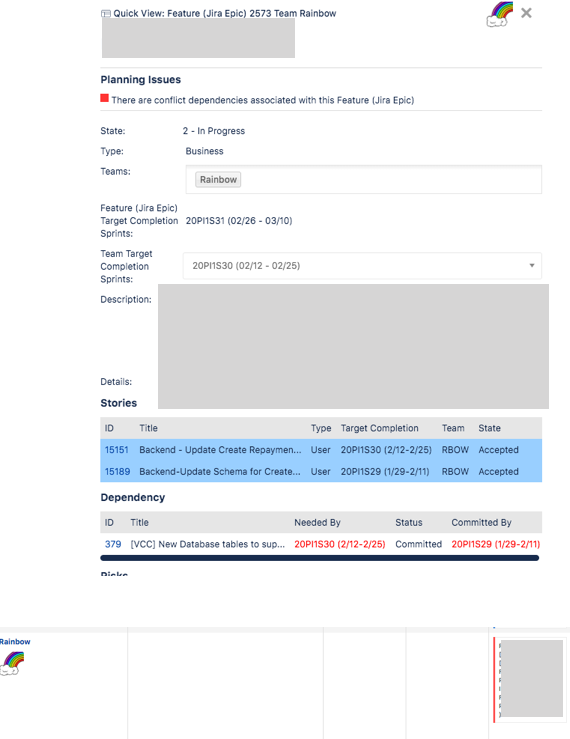The image size is (570, 739).
Task: Click the Business type value
Action: [205, 151]
